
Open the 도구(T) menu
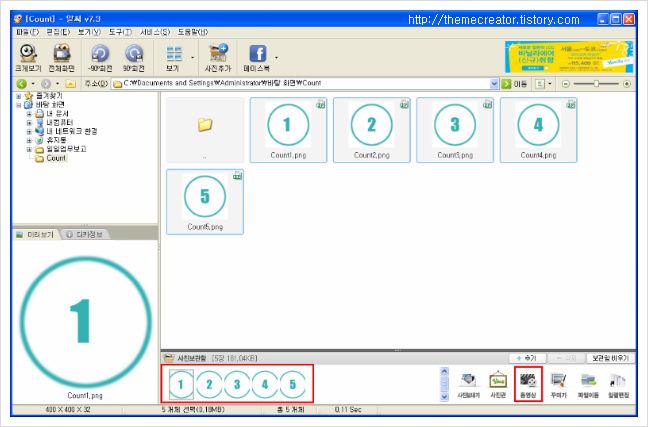click(120, 32)
